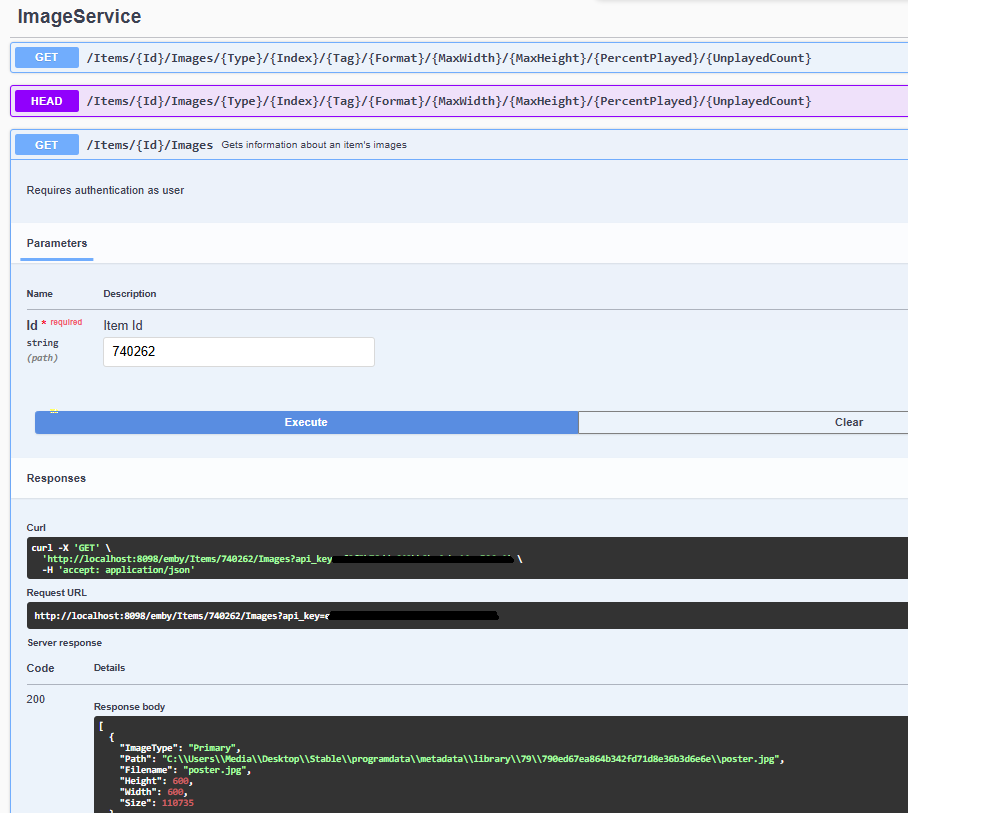Collapse the /Items/{Id}/Images endpoint path
Image resolution: width=1000 pixels, height=813 pixels.
click(x=150, y=145)
